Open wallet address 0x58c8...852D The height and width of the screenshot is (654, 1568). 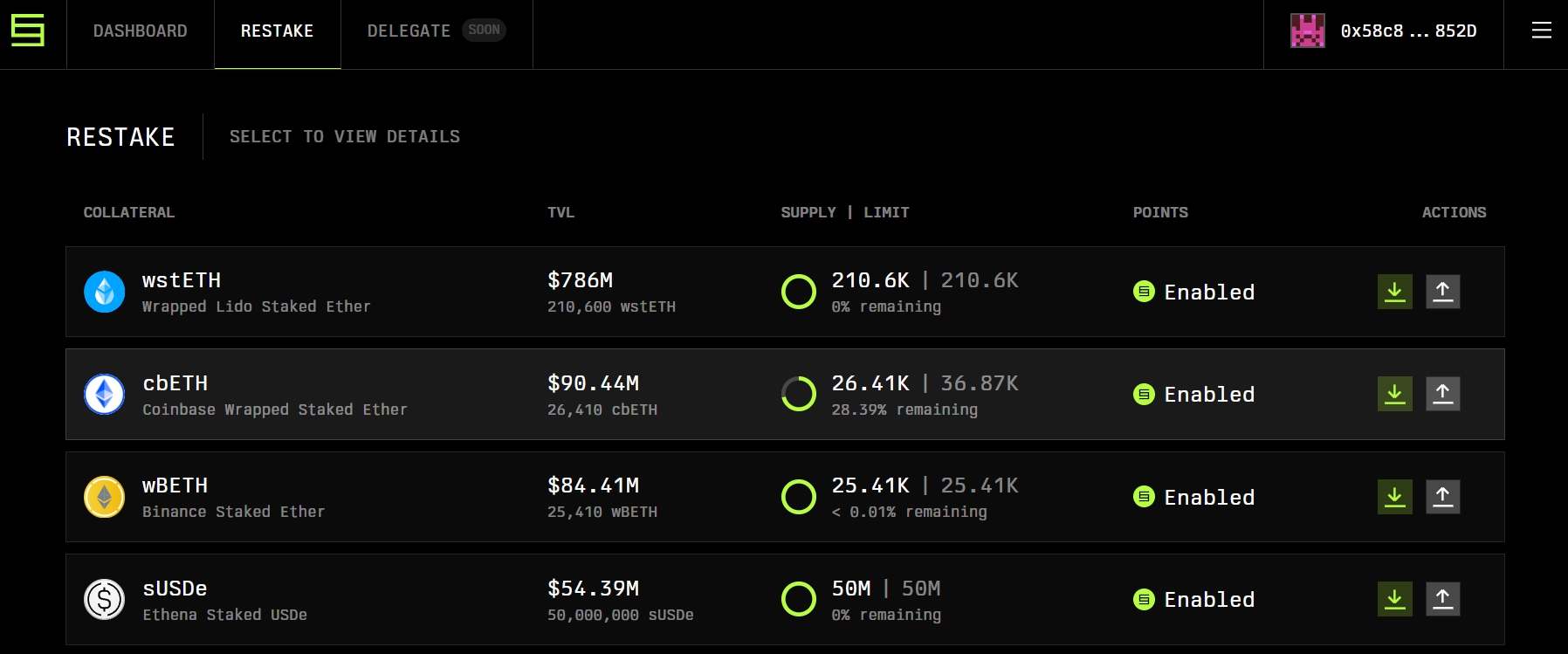tap(1407, 31)
